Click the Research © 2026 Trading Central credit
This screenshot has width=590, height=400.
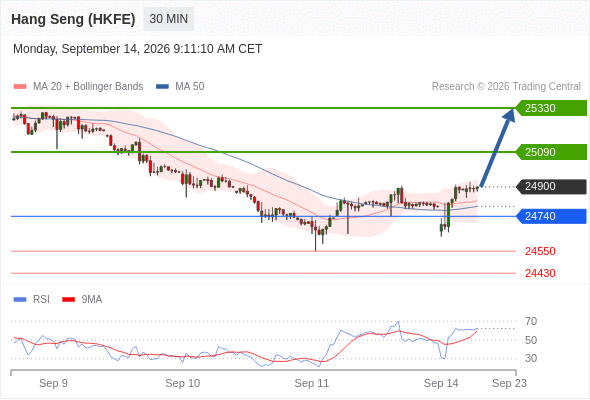click(x=506, y=87)
